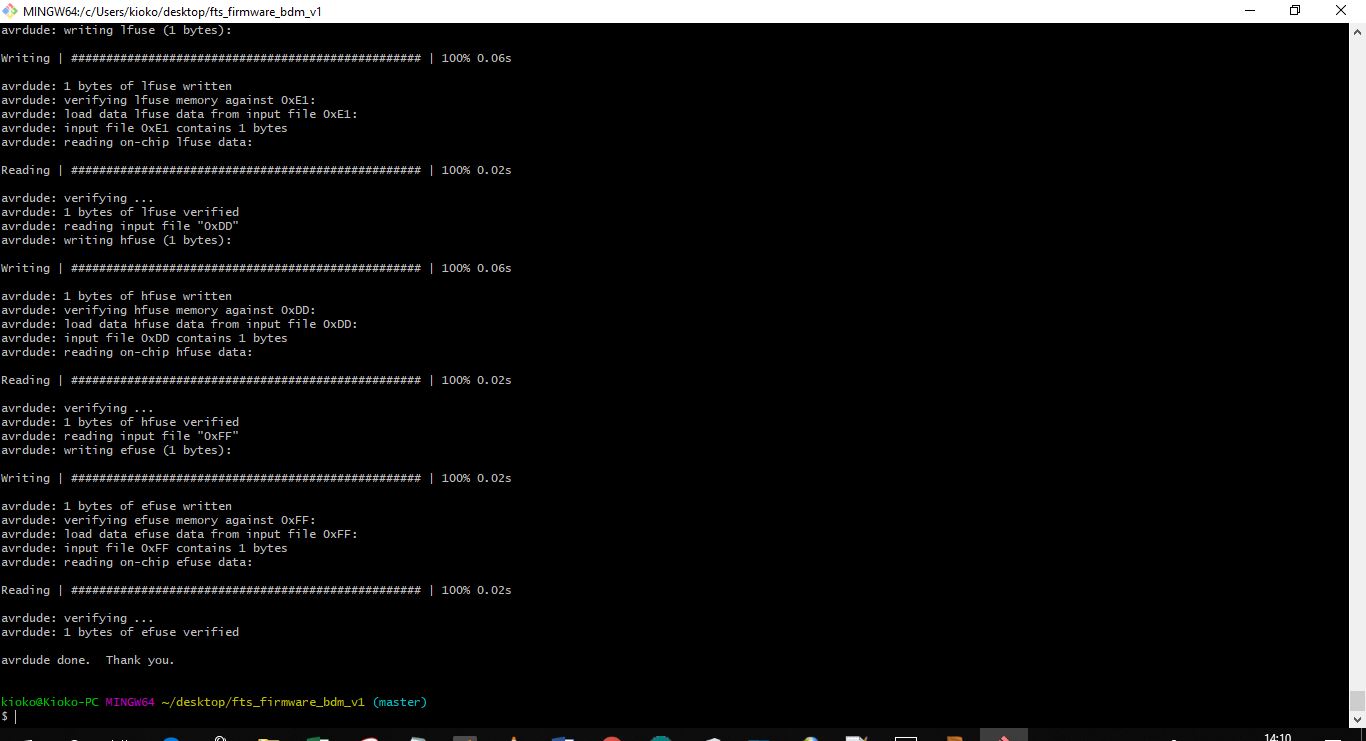Click "load data lfuse data" line
1366x741 pixels.
click(179, 114)
